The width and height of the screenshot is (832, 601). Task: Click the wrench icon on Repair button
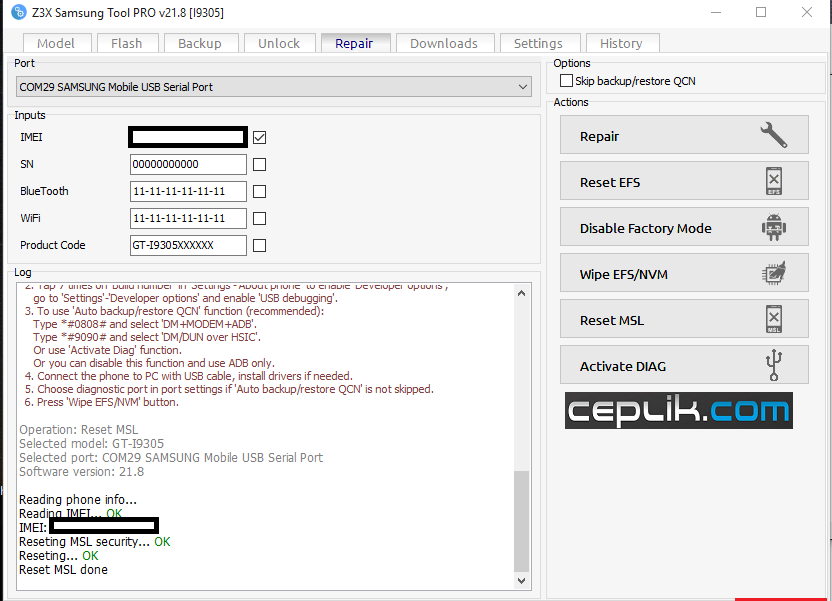point(773,136)
